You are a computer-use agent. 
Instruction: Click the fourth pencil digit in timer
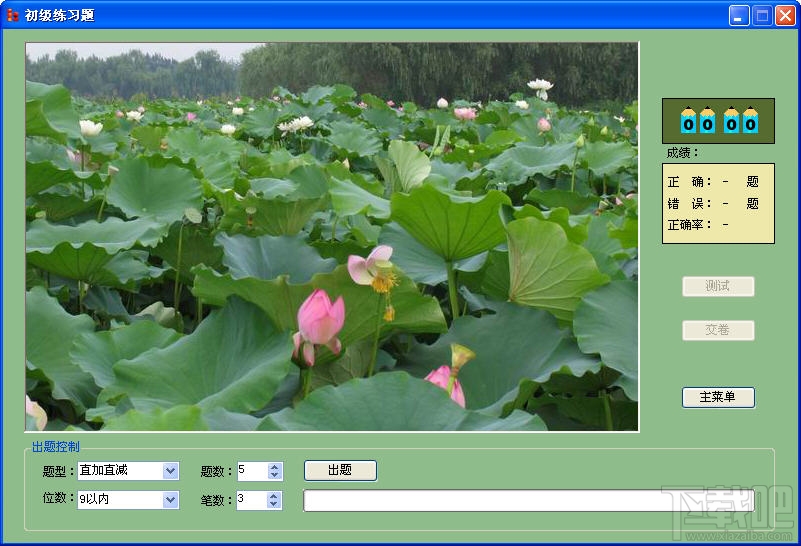750,120
